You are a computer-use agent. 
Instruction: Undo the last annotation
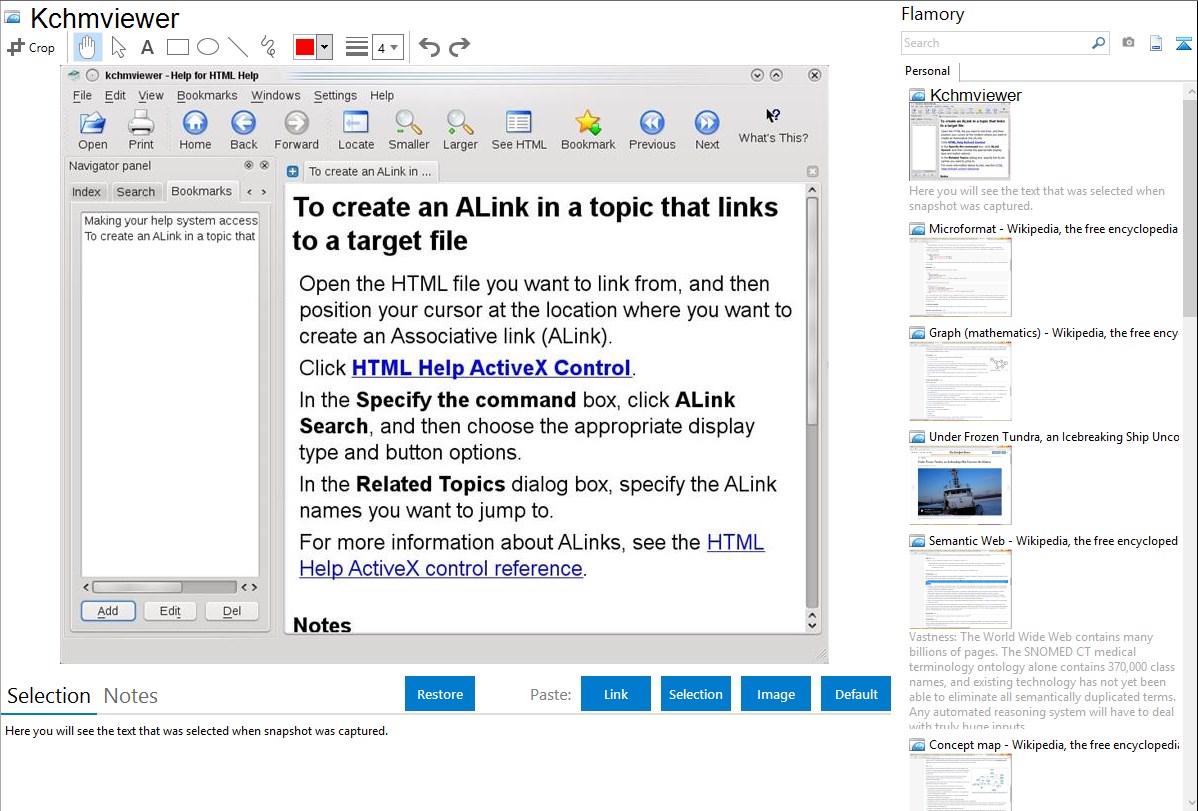[429, 47]
